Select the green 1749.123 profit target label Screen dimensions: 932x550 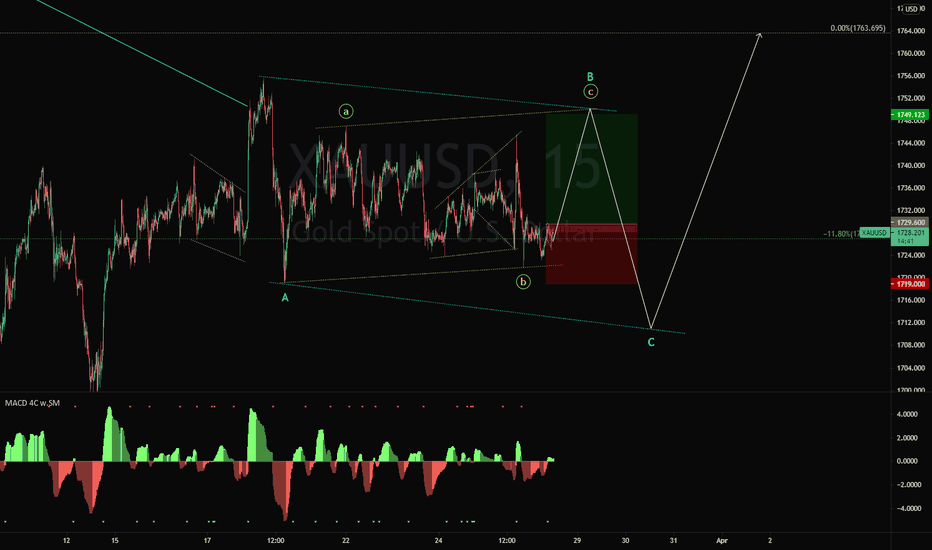pos(910,115)
